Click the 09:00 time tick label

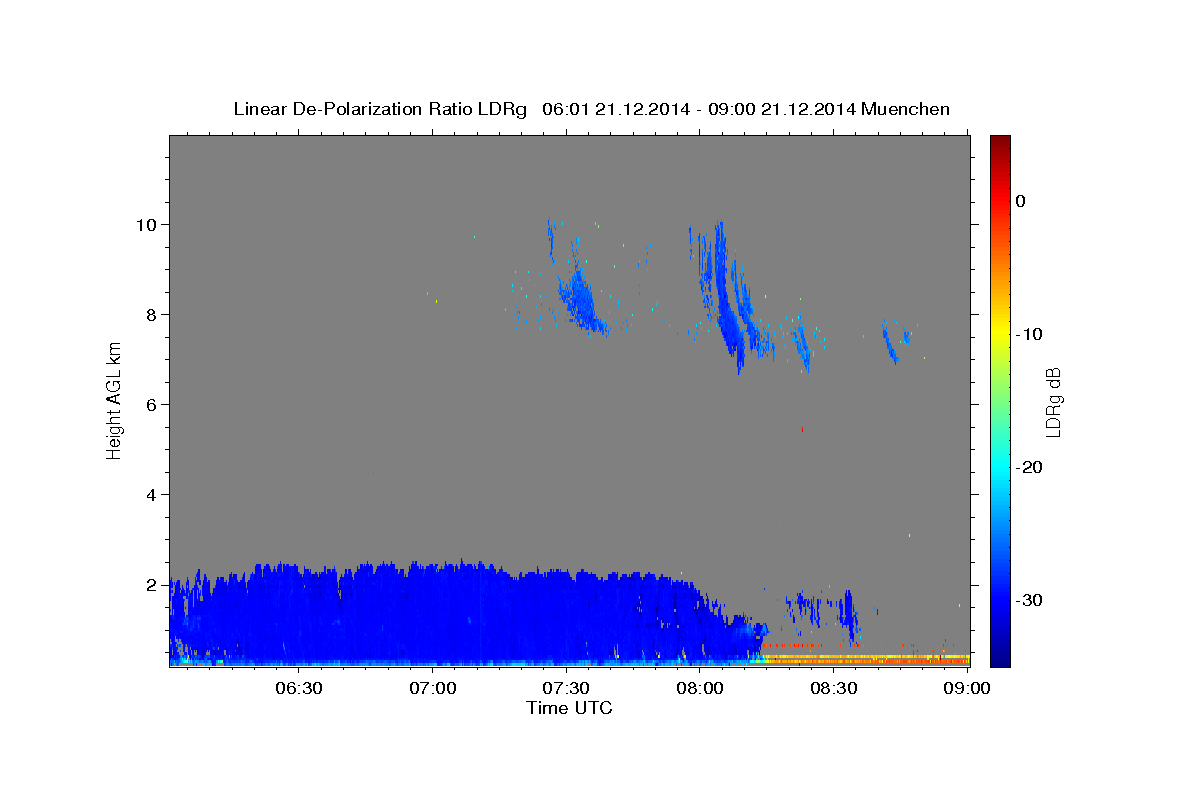(x=966, y=688)
